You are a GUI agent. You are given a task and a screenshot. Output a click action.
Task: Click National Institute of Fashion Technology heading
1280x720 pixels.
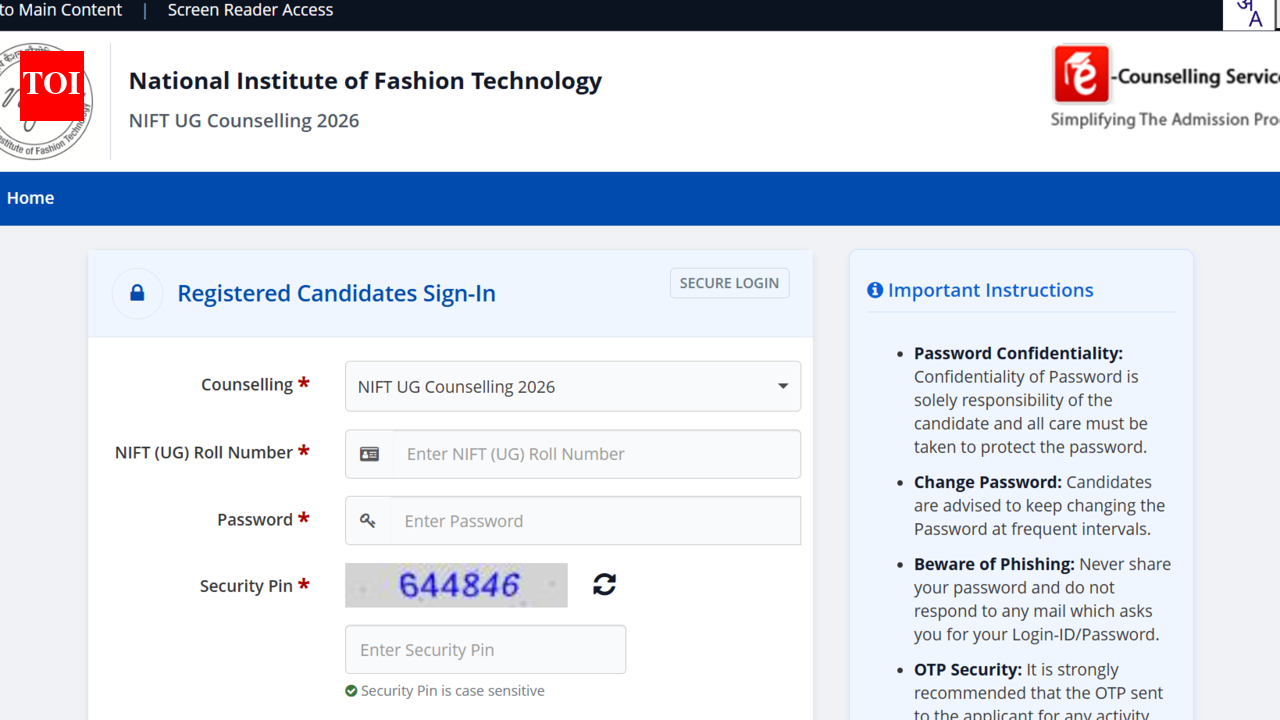pos(365,81)
